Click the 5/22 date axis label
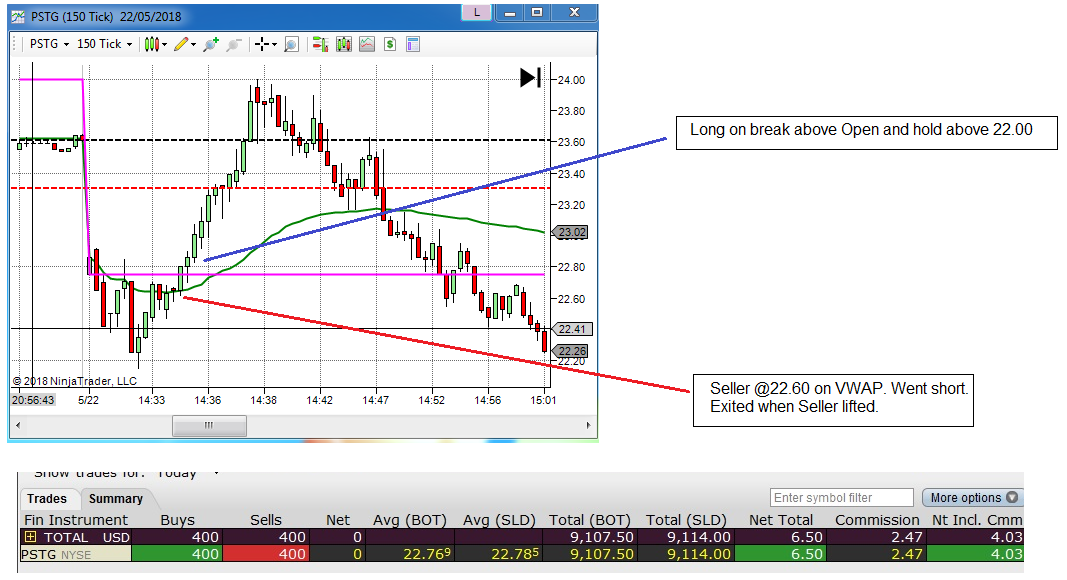Image resolution: width=1067 pixels, height=580 pixels. click(88, 400)
